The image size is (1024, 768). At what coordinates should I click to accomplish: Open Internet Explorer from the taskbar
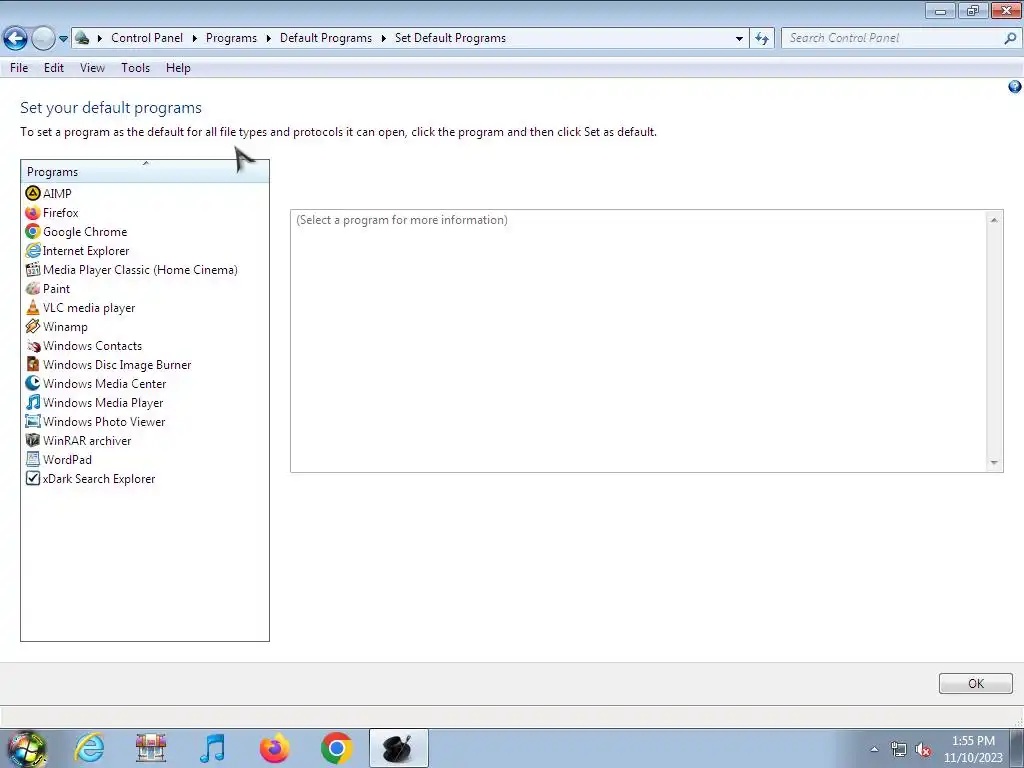tap(89, 748)
